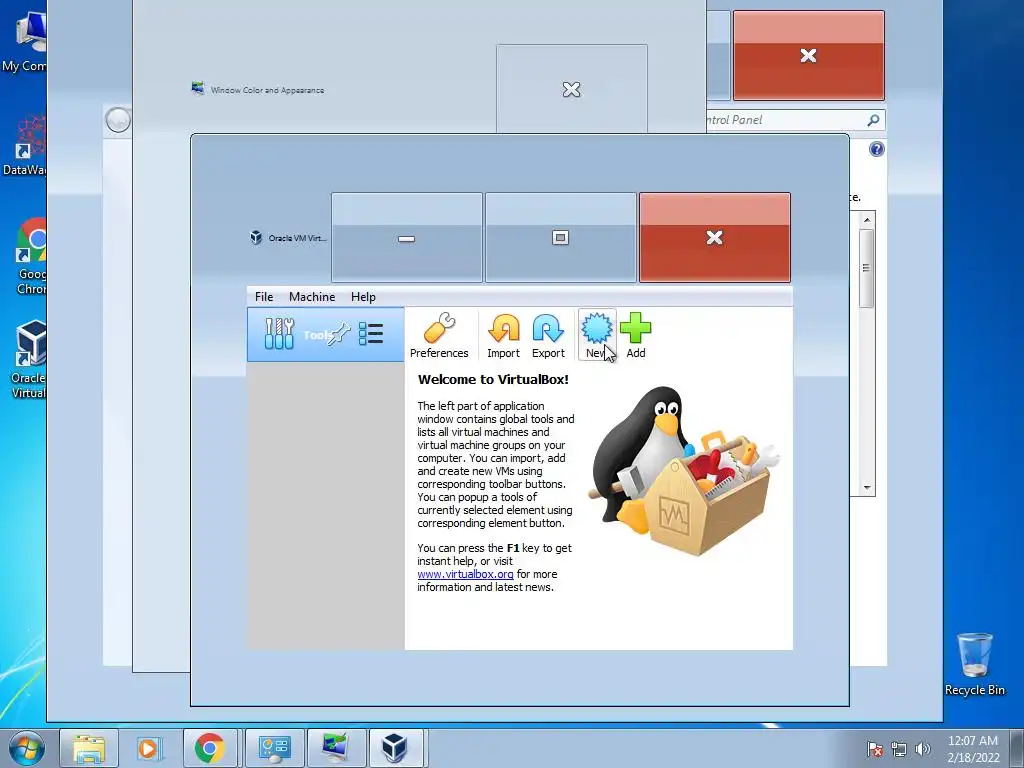Image resolution: width=1024 pixels, height=768 pixels.
Task: Click the Import appliance toolbar icon
Action: point(503,335)
